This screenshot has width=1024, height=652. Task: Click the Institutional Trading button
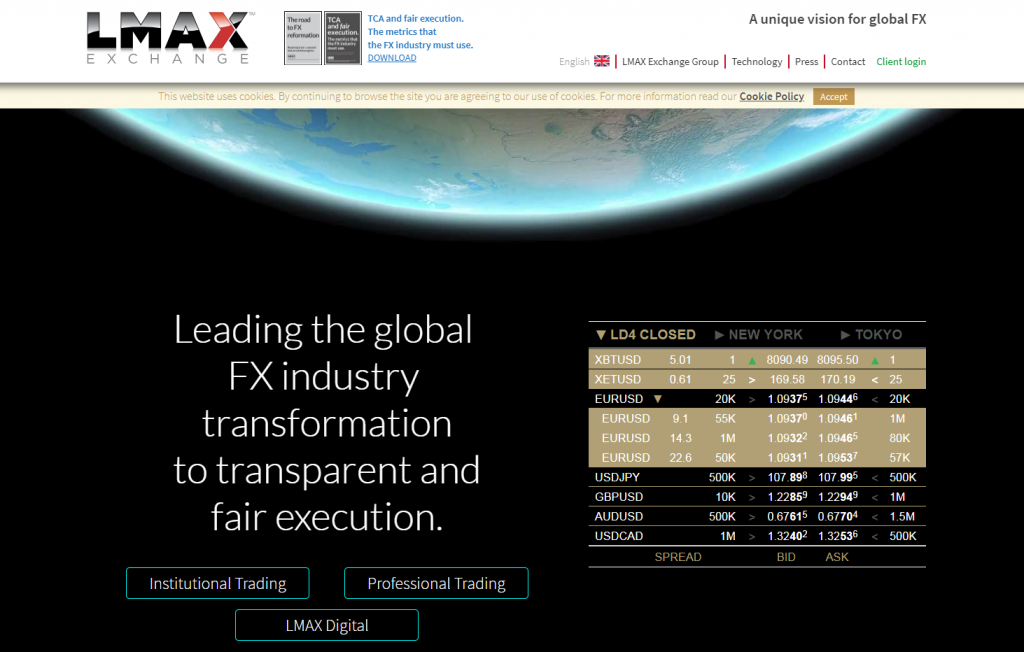tap(217, 583)
